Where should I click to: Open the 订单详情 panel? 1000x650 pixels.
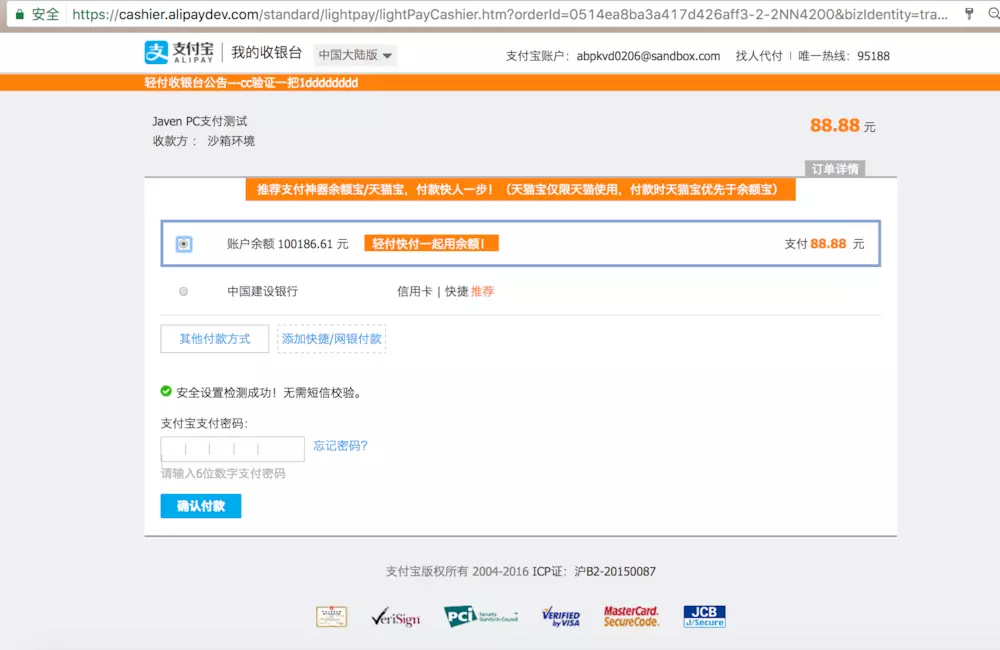point(835,169)
